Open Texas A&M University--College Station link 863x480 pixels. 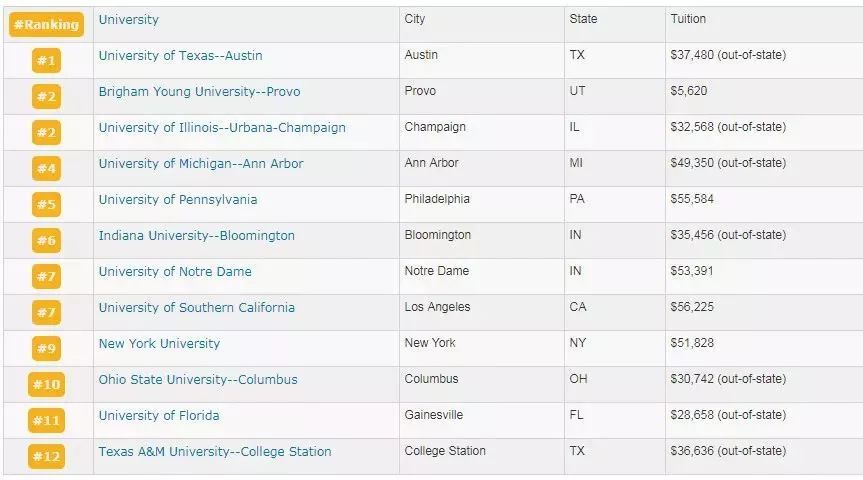[215, 452]
